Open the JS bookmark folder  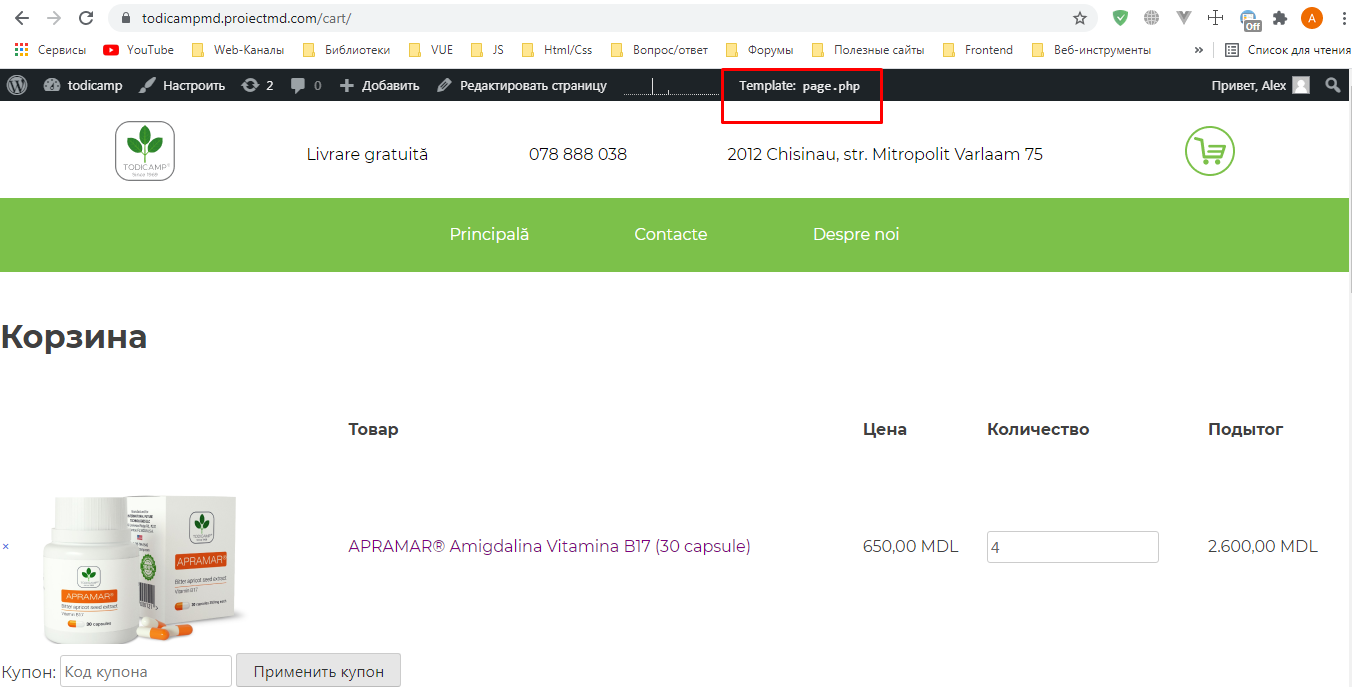tap(487, 50)
